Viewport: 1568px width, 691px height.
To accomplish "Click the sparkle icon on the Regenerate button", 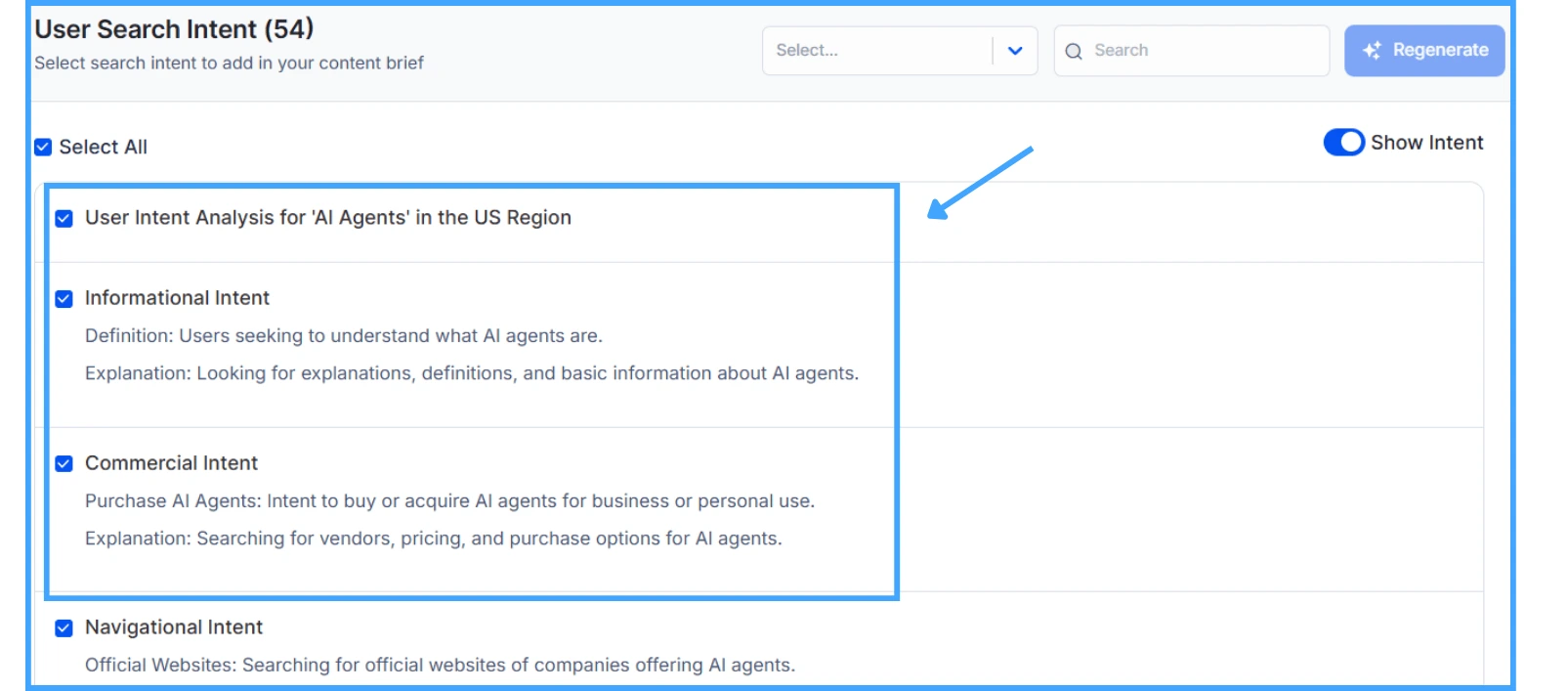I will (x=1373, y=51).
